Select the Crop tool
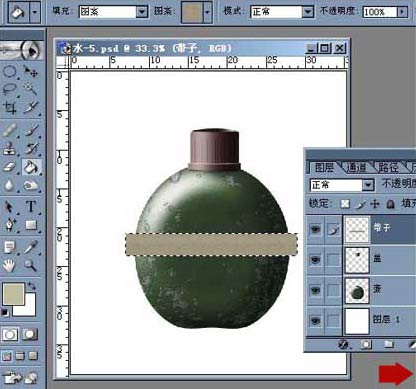The image size is (416, 389). (x=10, y=108)
